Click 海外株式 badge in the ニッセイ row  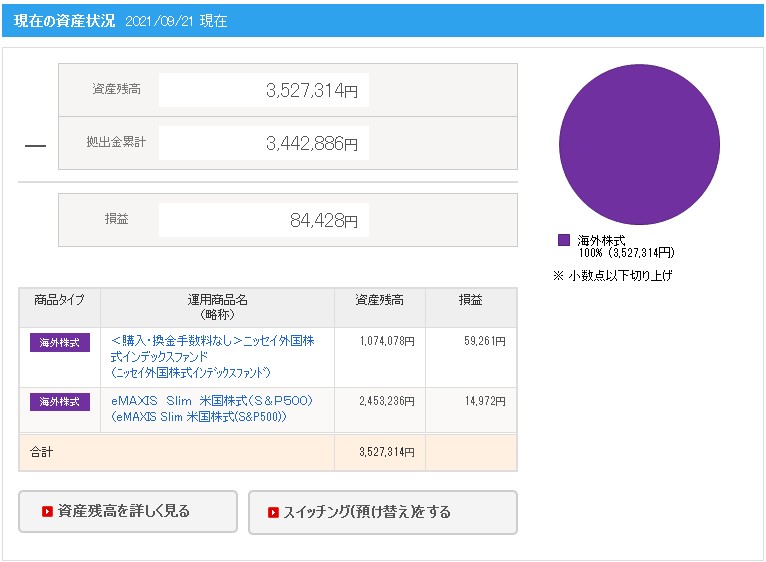[60, 343]
